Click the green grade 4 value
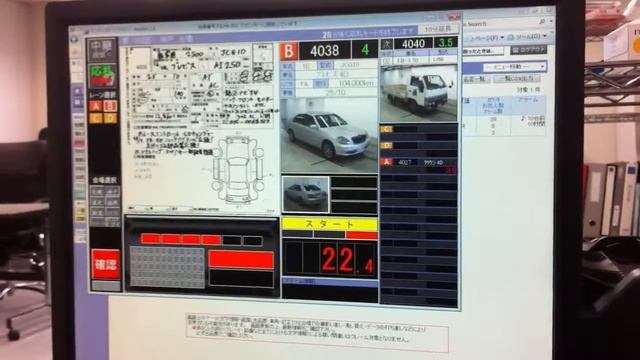Viewport: 640px width, 360px height. coord(364,50)
